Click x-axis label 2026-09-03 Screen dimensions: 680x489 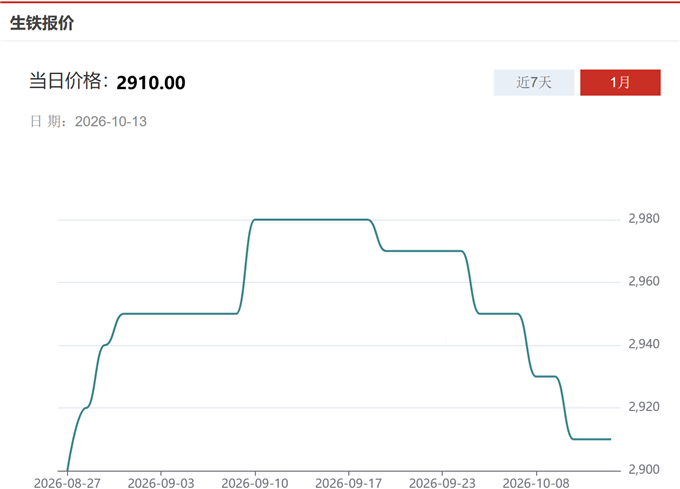coord(161,483)
